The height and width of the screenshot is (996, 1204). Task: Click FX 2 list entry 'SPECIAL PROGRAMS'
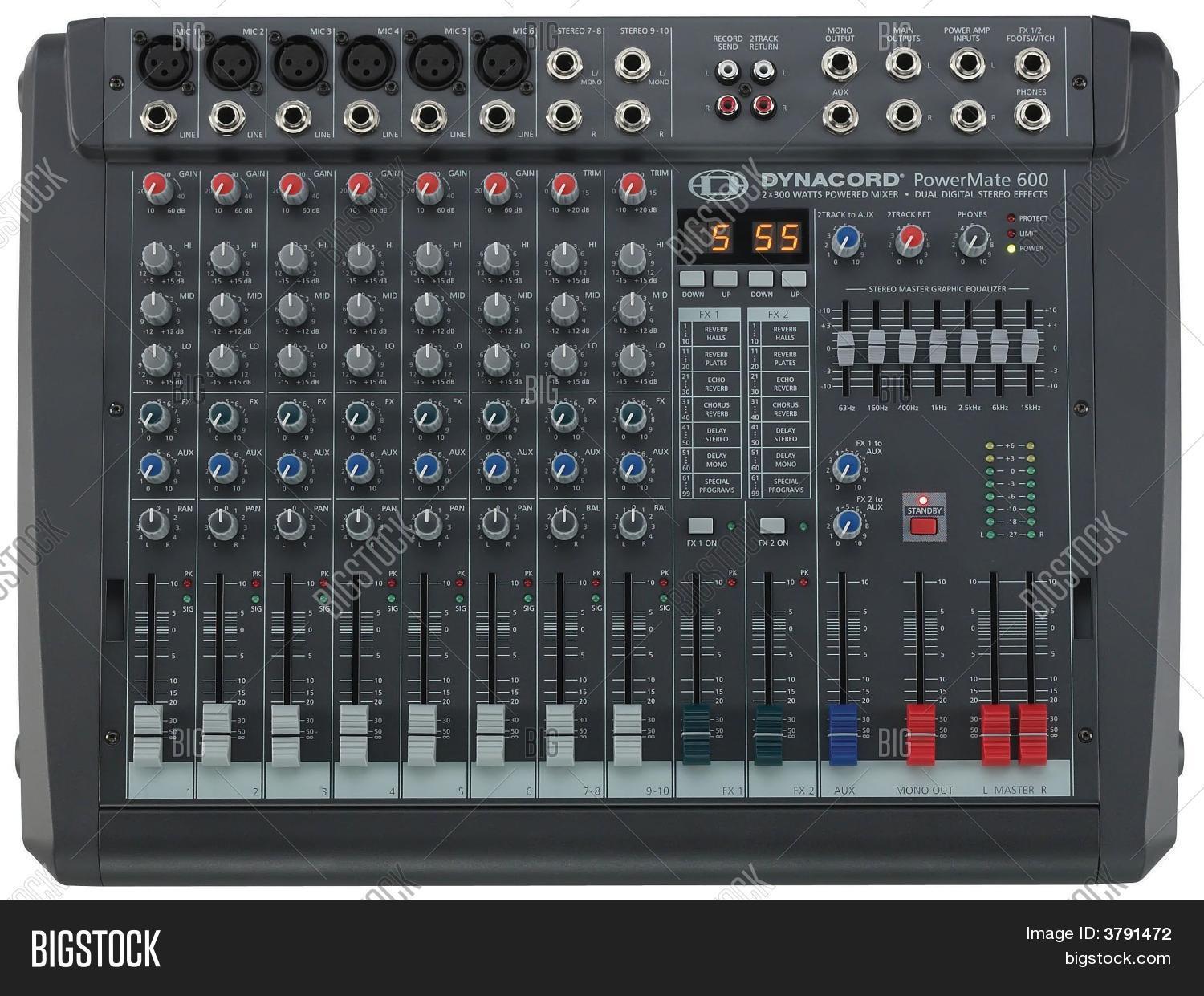click(x=786, y=486)
